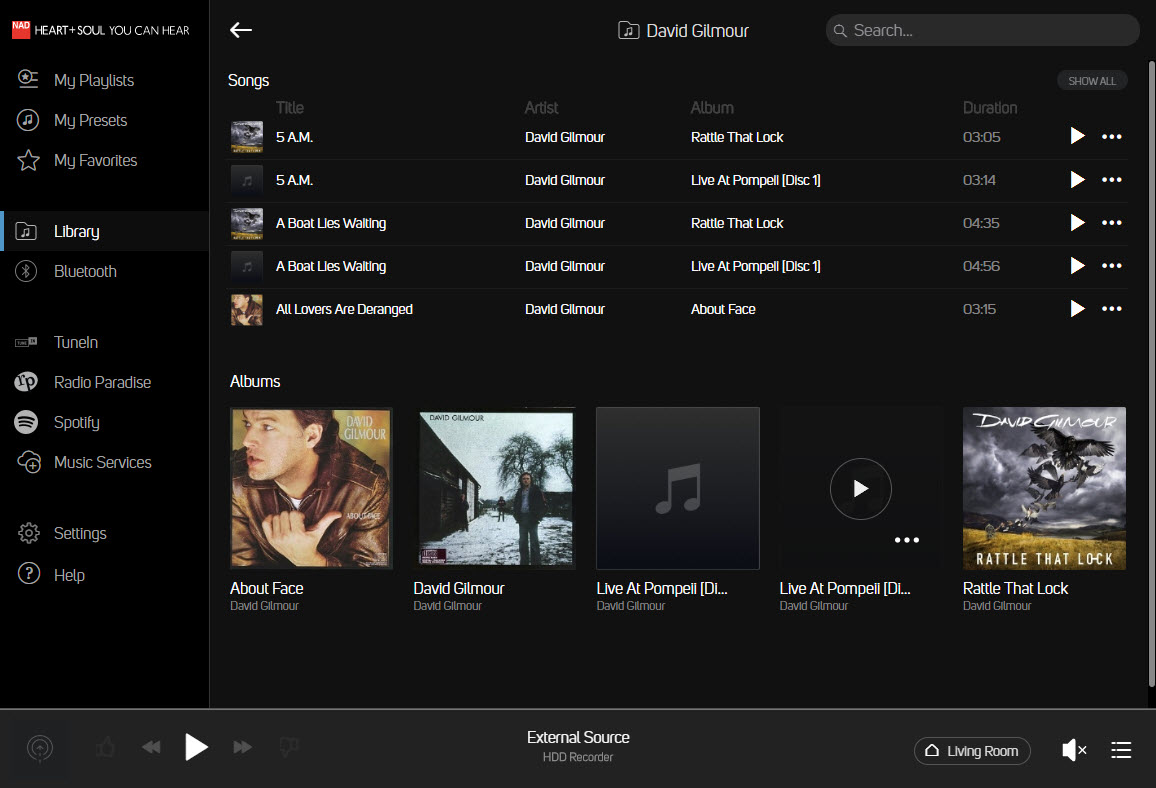Open more options for A Boat Lies Waiting, Rattle That Lock

click(1111, 223)
